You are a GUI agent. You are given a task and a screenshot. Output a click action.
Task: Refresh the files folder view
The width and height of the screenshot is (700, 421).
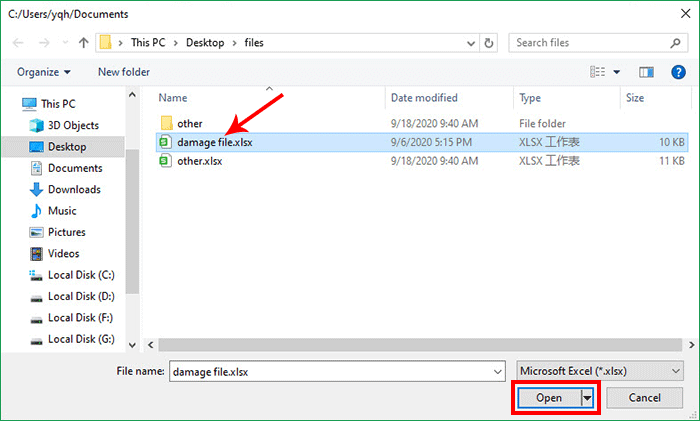pyautogui.click(x=489, y=43)
